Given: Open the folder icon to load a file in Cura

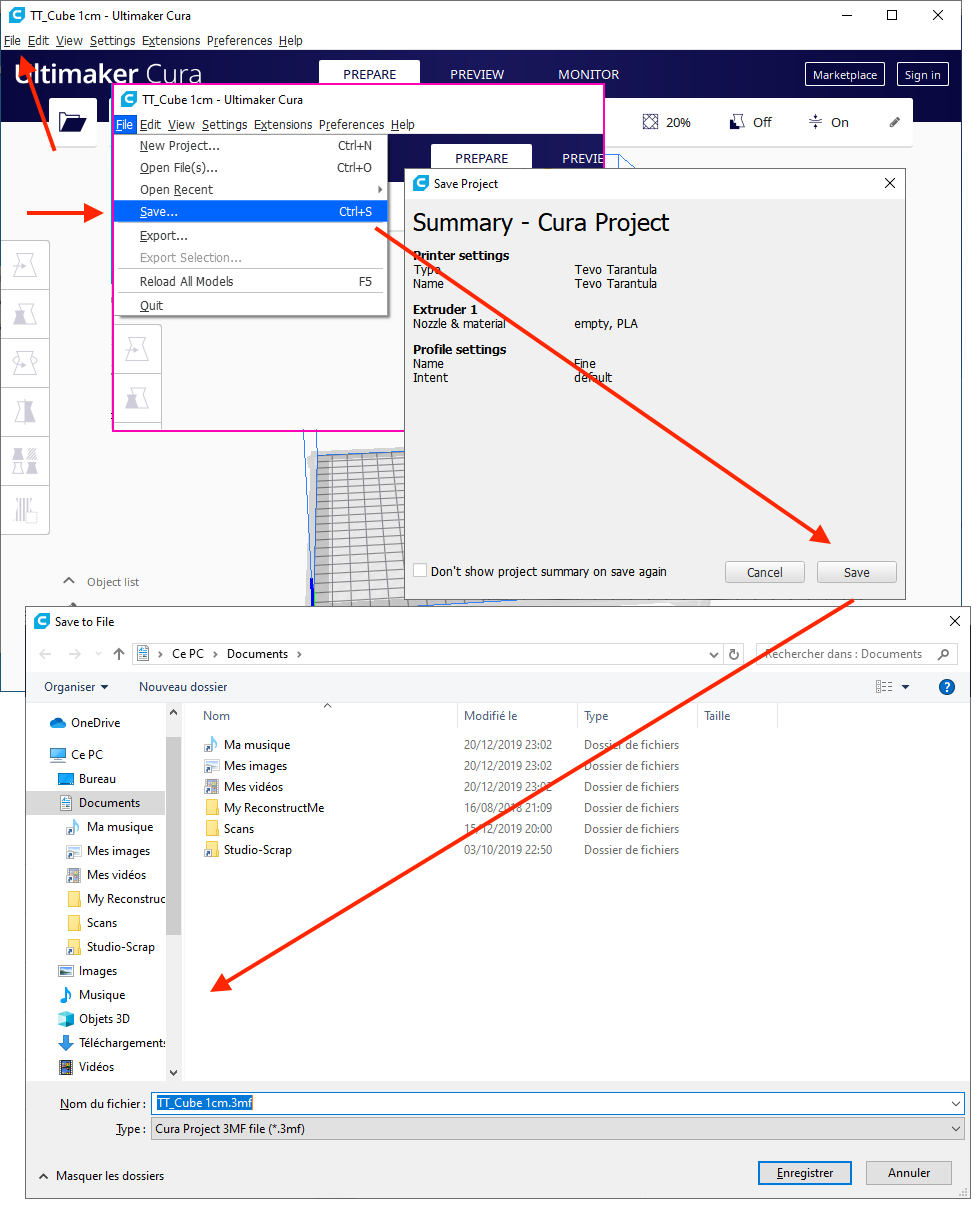Looking at the screenshot, I should [x=72, y=122].
